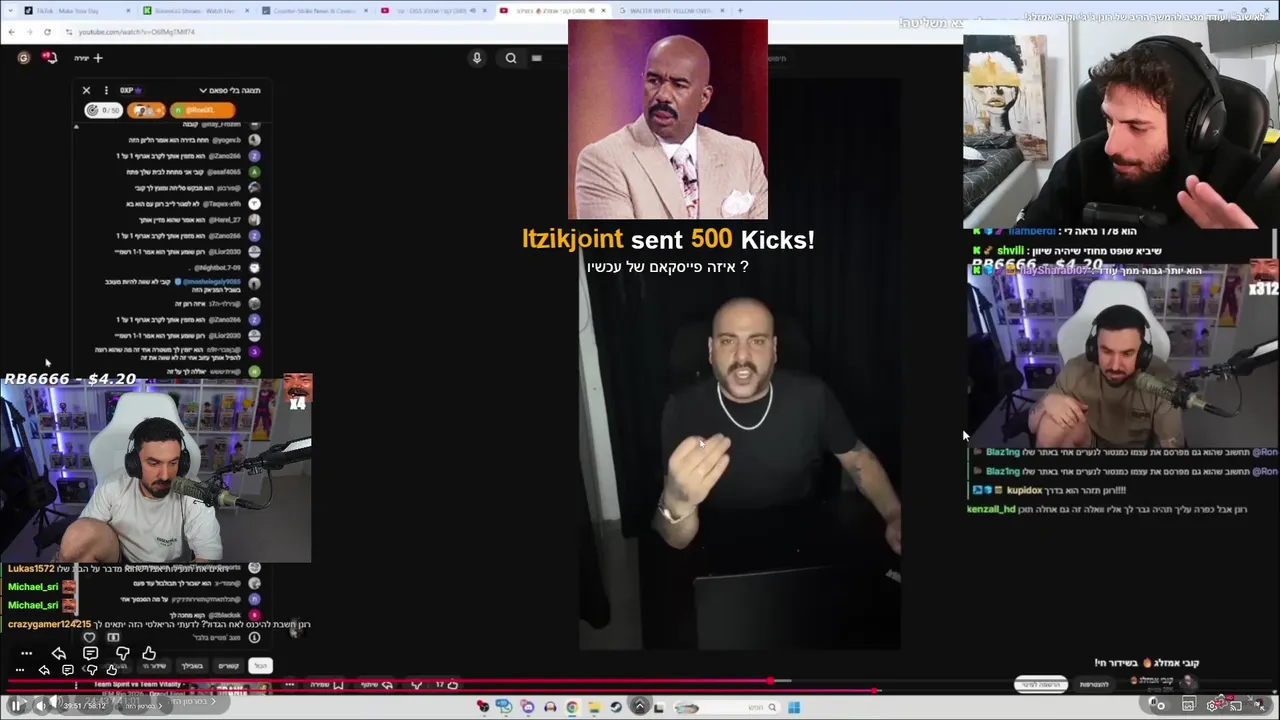Switch to the Counter-Strike News browser tab
The image size is (1280, 720).
click(313, 10)
